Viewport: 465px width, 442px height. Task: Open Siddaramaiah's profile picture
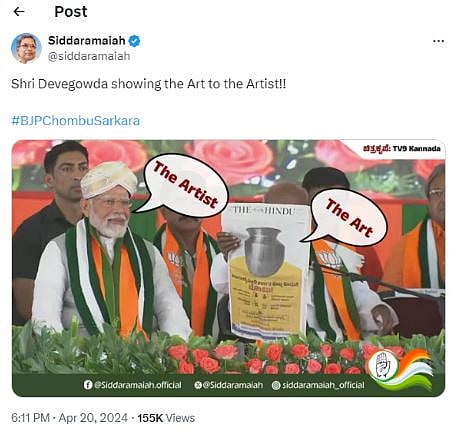pos(26,48)
